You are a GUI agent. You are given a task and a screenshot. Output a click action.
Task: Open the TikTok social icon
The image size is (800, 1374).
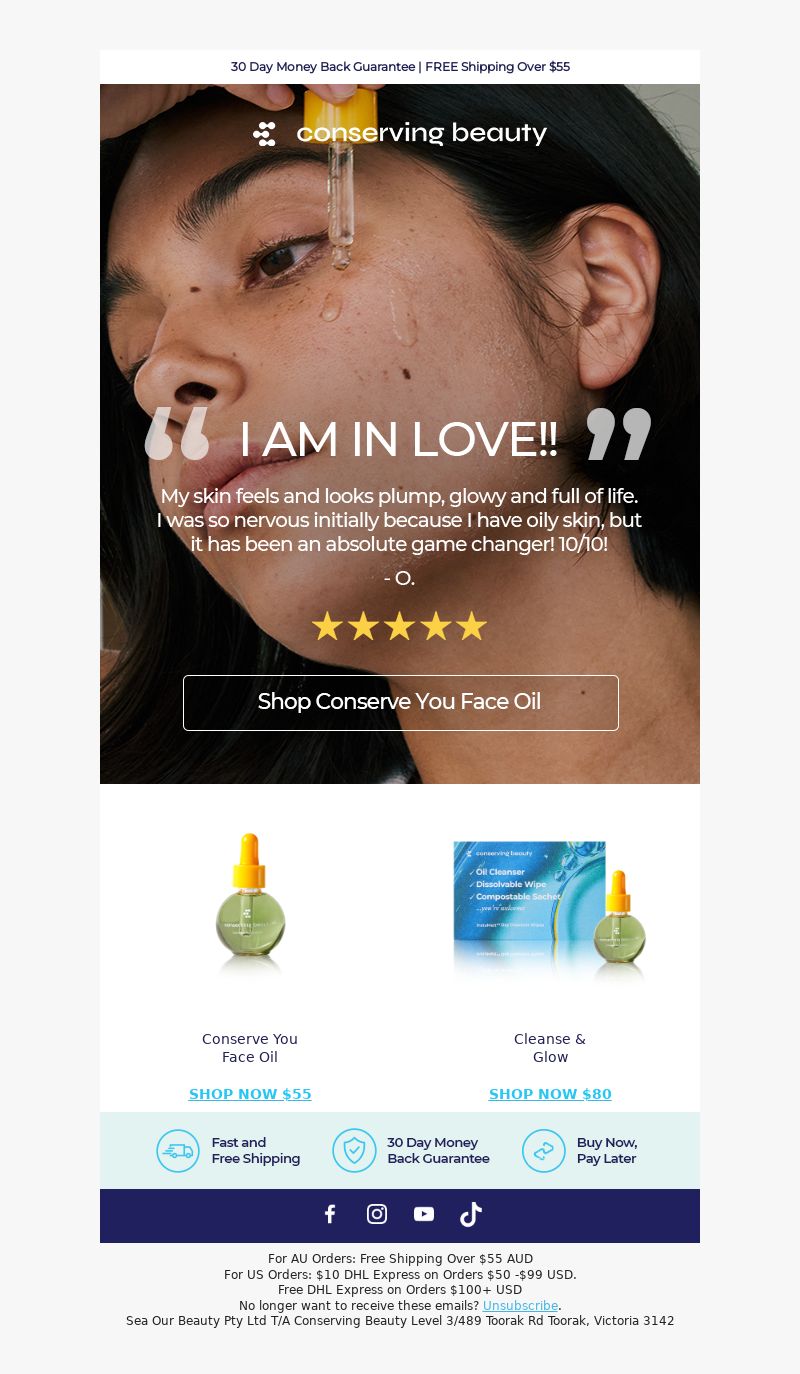click(471, 1214)
